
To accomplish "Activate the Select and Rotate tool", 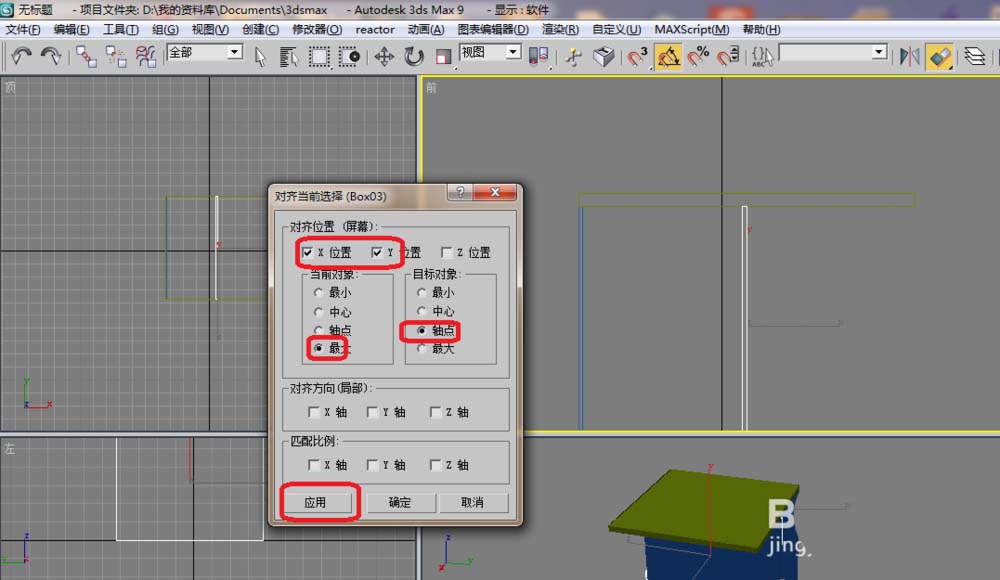I will coord(414,56).
